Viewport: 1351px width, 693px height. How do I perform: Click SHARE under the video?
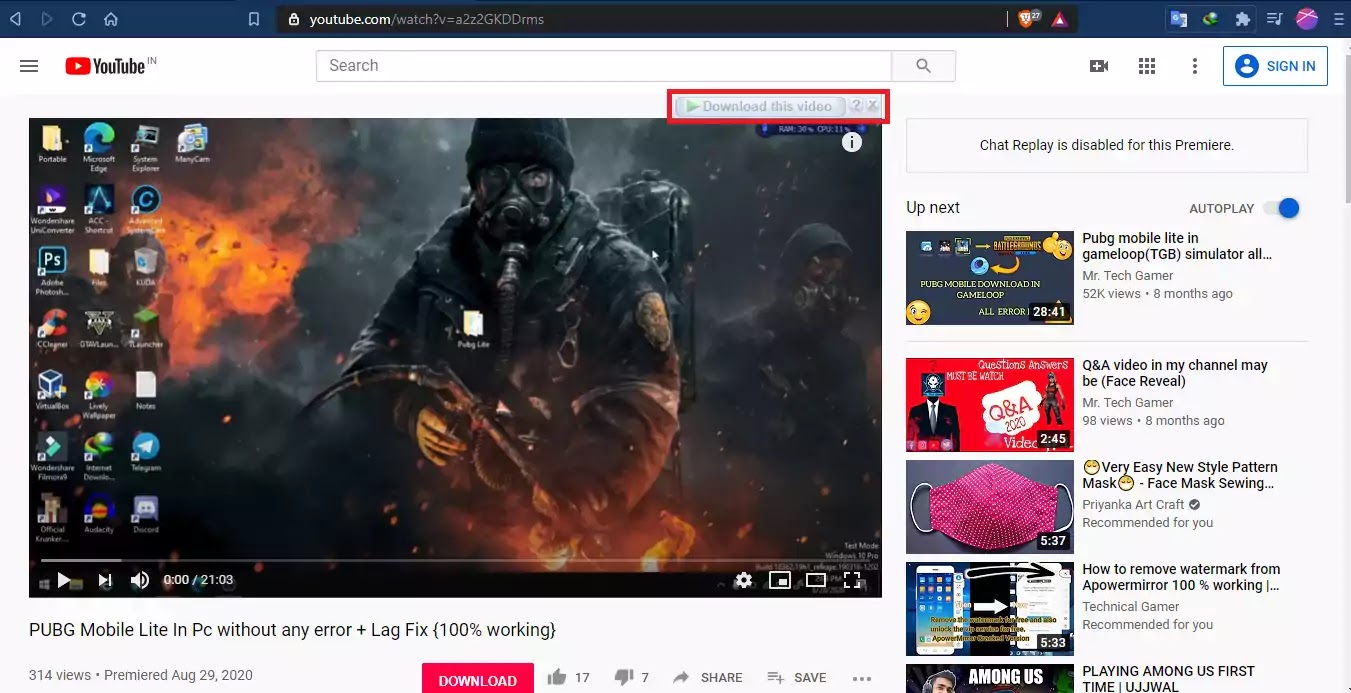tap(707, 678)
